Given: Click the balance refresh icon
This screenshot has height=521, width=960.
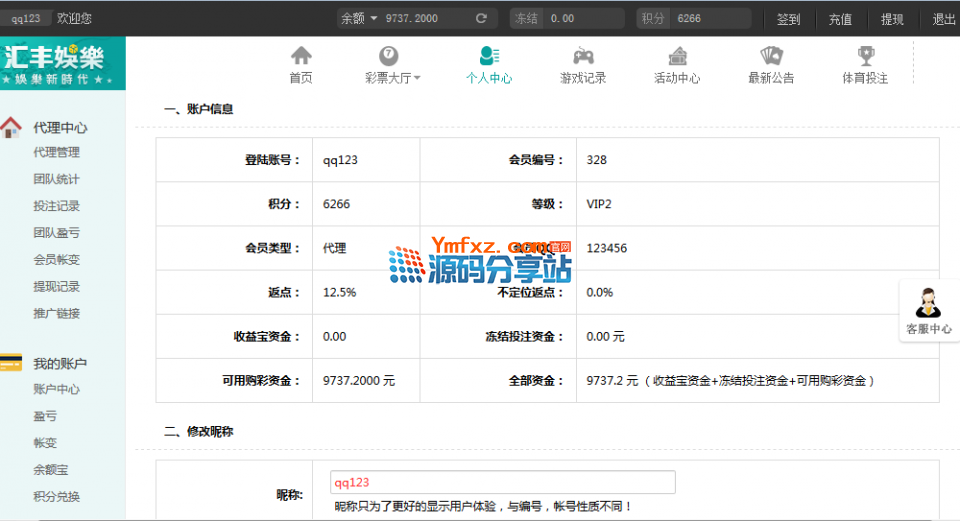Looking at the screenshot, I should pyautogui.click(x=481, y=18).
